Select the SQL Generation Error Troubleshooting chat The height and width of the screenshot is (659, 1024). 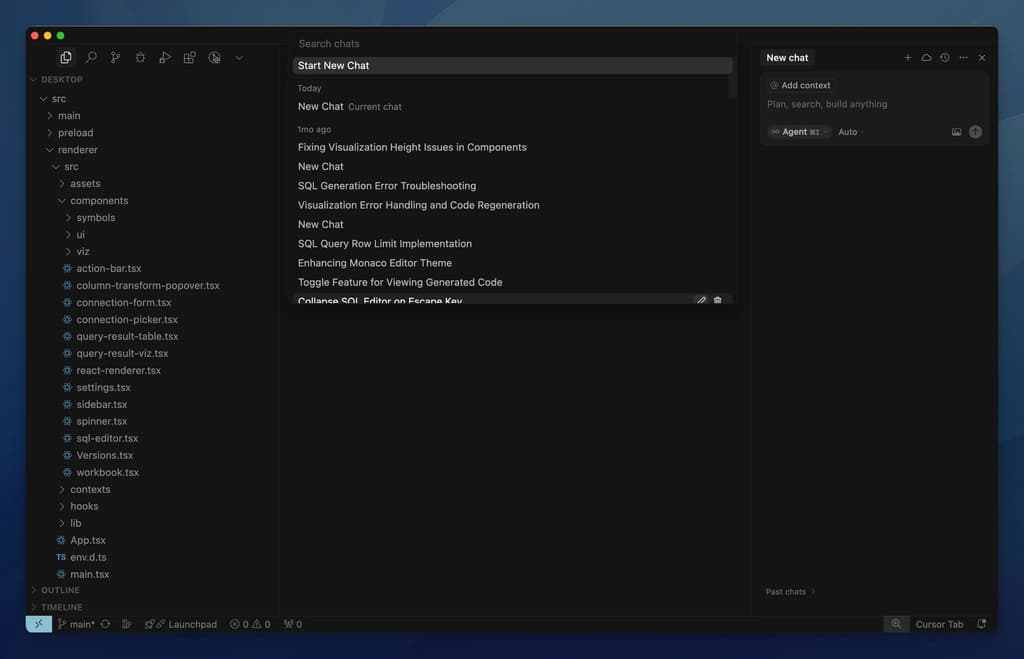coord(387,185)
